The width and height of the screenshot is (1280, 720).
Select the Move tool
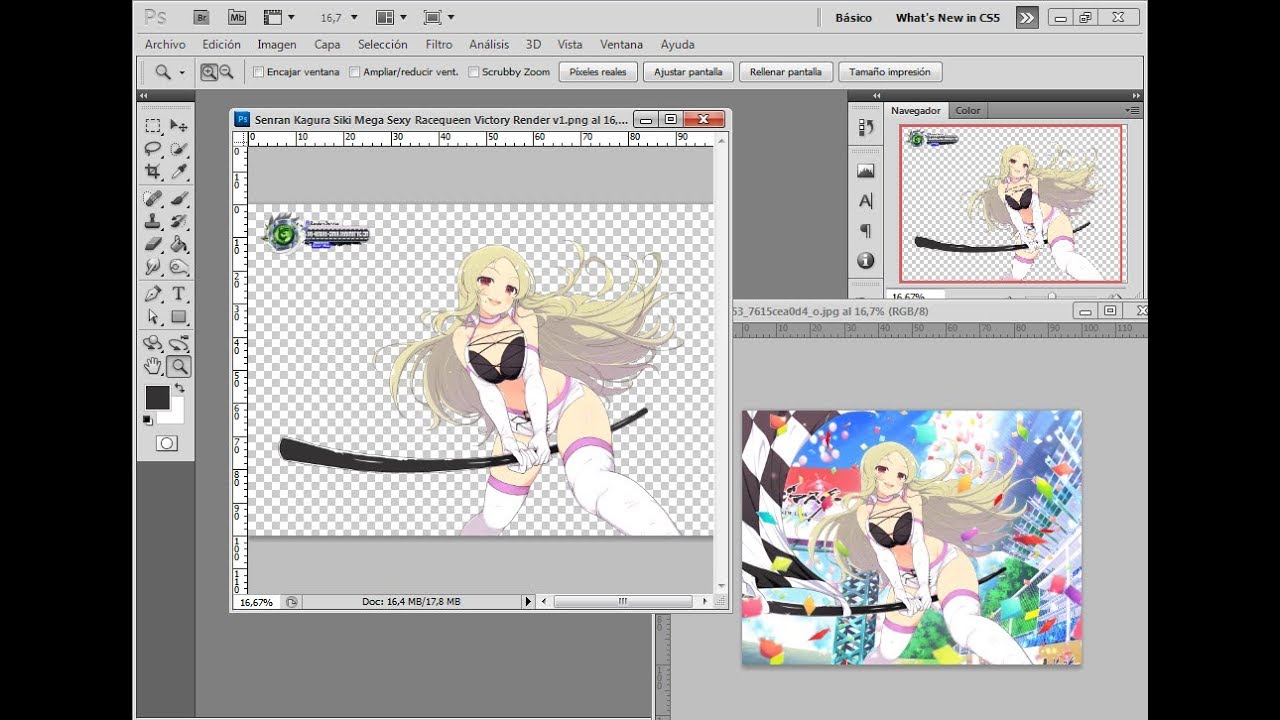click(179, 125)
